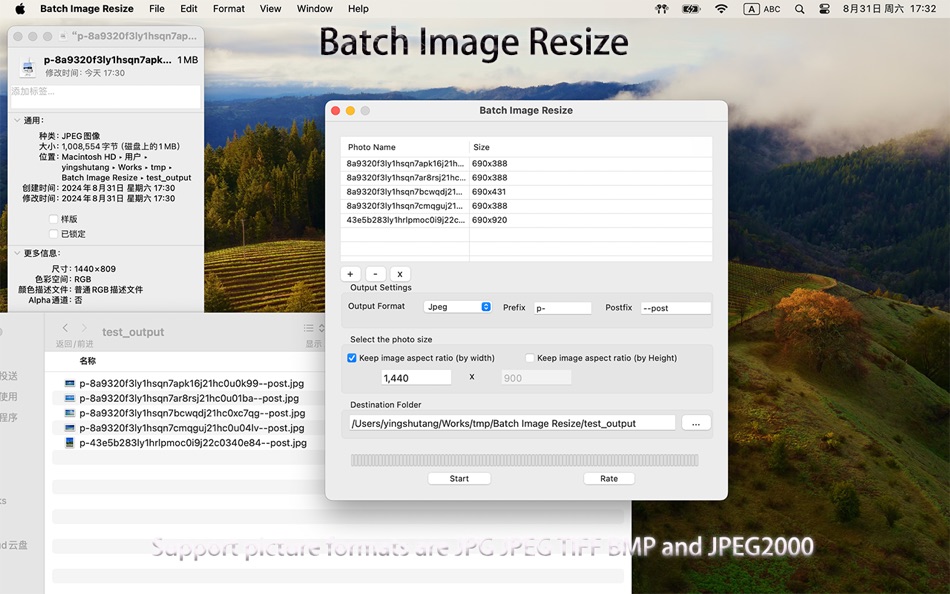Screen dimensions: 950x594
Task: Click the ... button to choose destination folder
Action: click(x=696, y=422)
